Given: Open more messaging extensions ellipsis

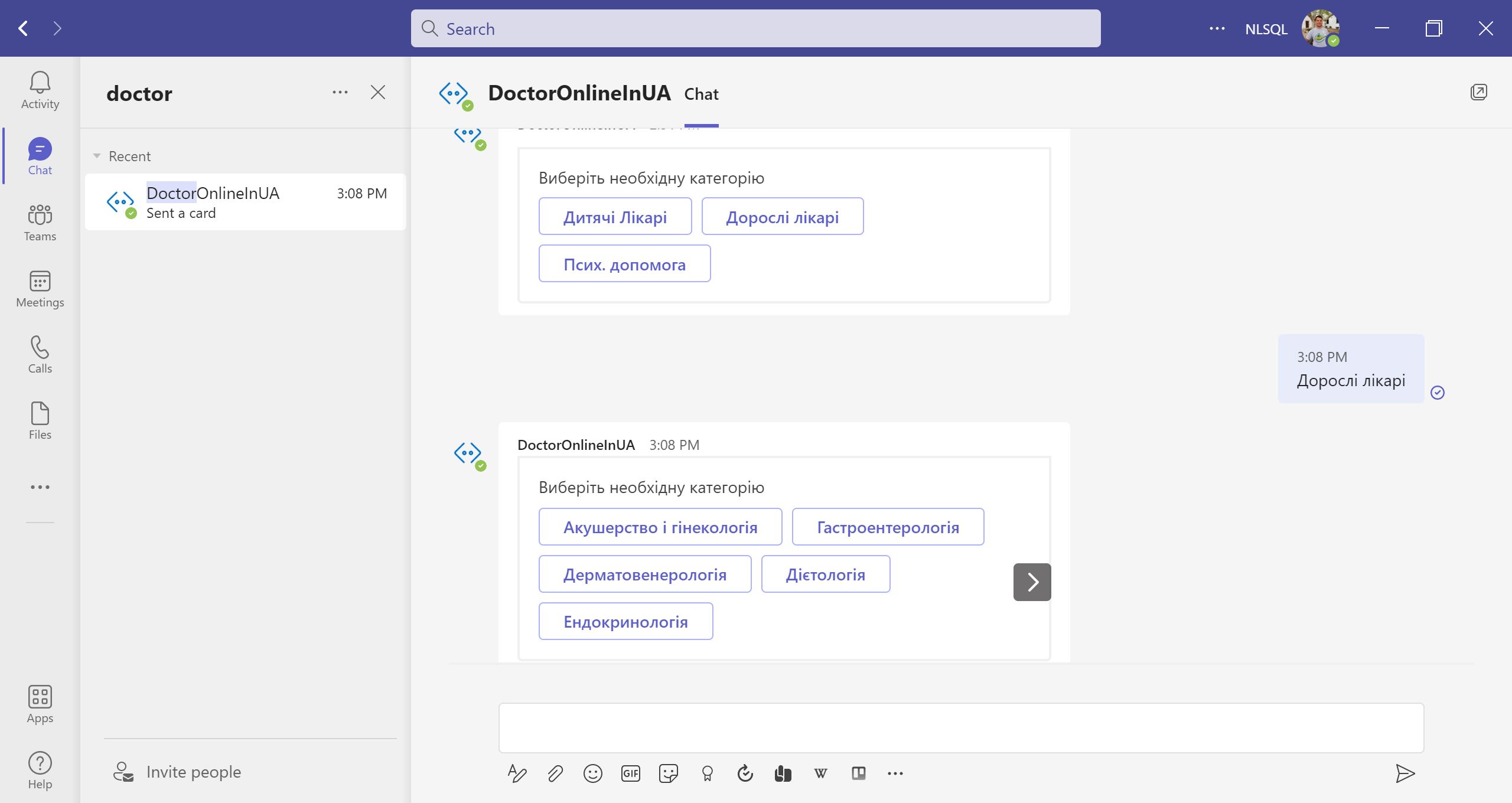Looking at the screenshot, I should (x=895, y=773).
